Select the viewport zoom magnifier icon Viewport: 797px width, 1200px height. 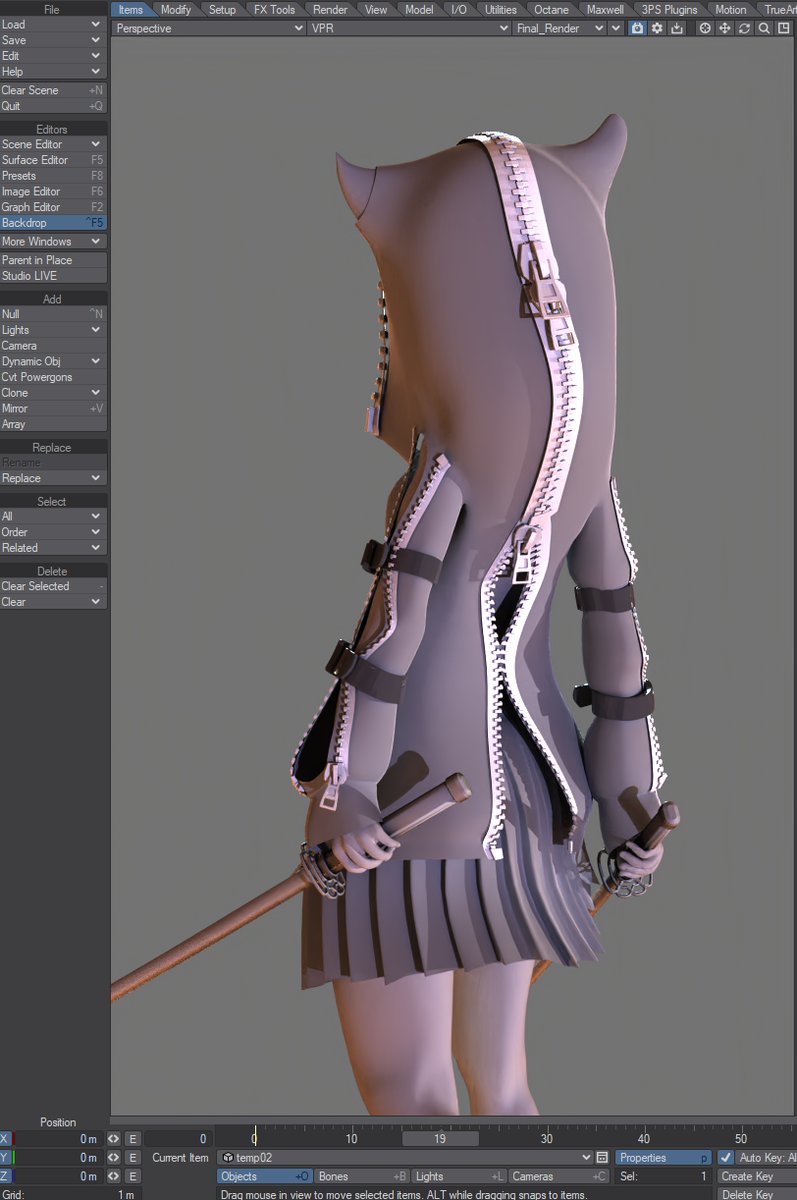[x=764, y=28]
